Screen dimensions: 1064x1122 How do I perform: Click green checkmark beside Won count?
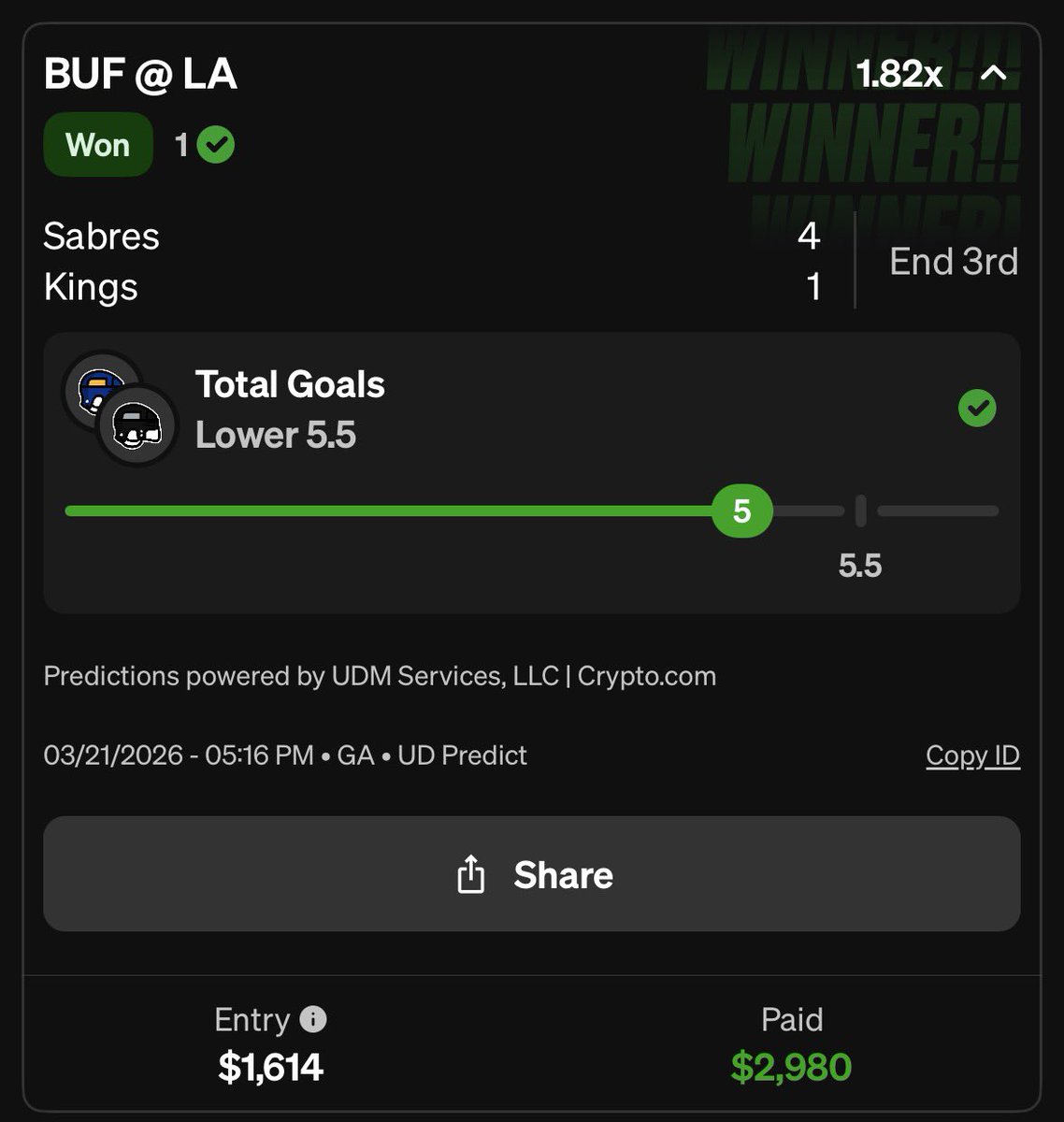216,145
